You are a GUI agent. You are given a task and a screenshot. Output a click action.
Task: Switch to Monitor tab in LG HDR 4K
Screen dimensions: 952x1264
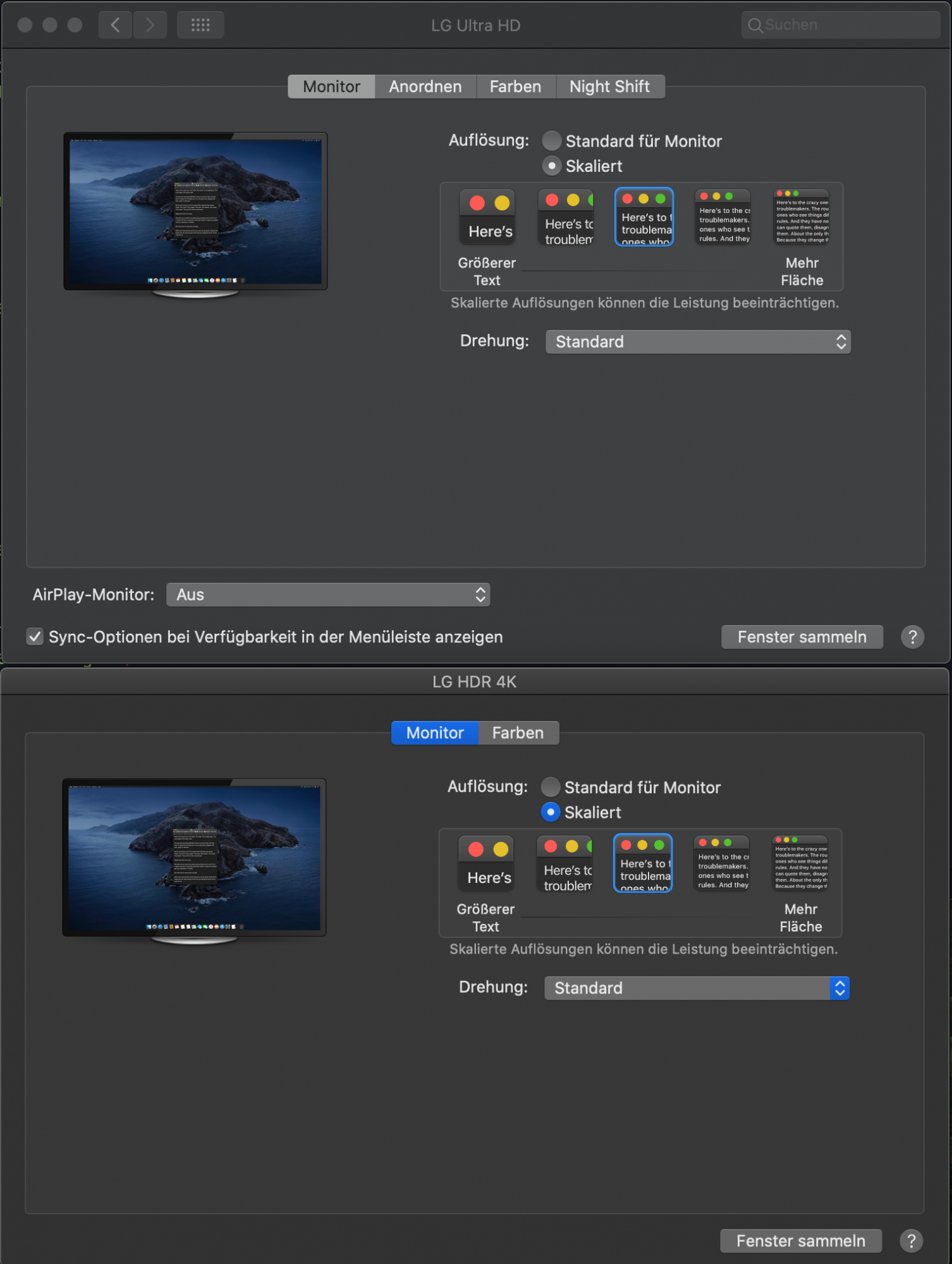tap(435, 733)
